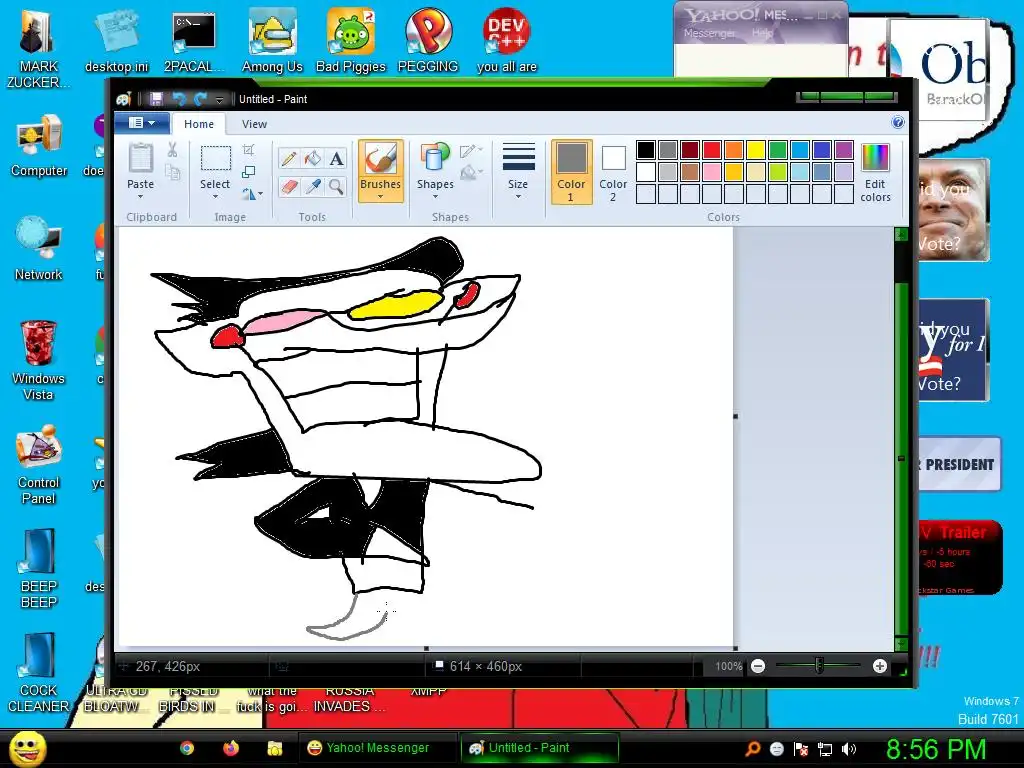This screenshot has width=1024, height=768.
Task: Open Messenger menu in Yahoo! Messenger window
Action: point(709,33)
